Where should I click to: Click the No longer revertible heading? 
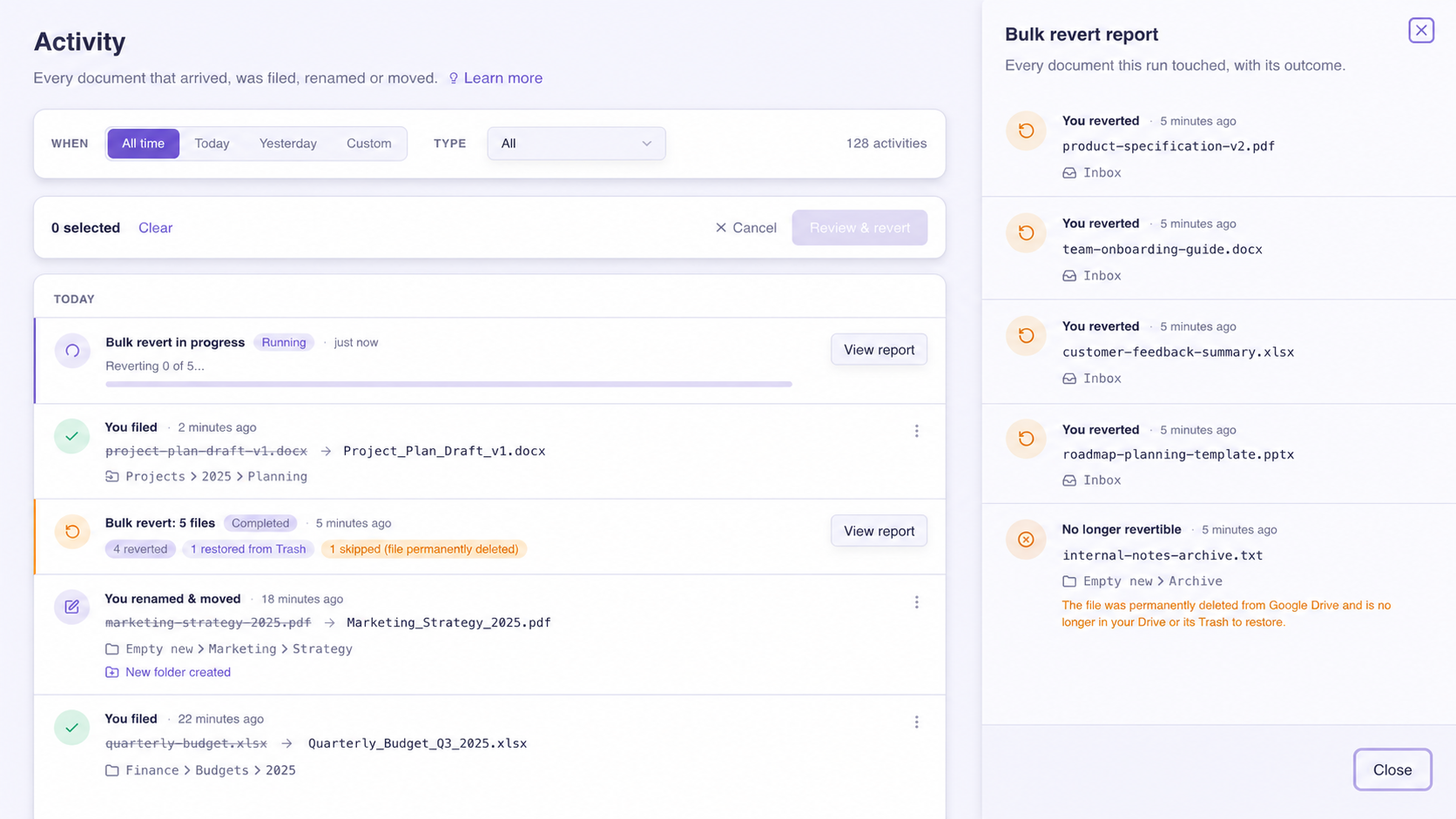coord(1122,529)
